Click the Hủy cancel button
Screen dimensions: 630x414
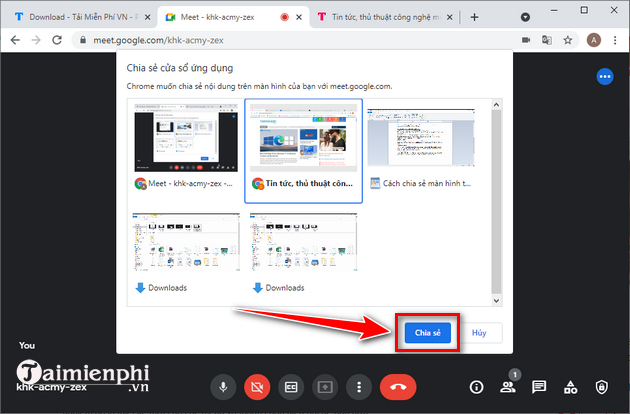479,333
